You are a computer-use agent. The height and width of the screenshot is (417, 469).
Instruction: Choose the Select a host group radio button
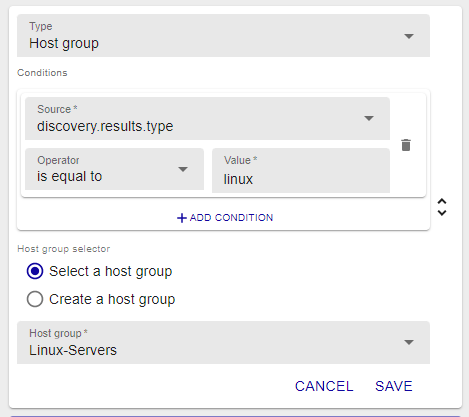pyautogui.click(x=35, y=271)
